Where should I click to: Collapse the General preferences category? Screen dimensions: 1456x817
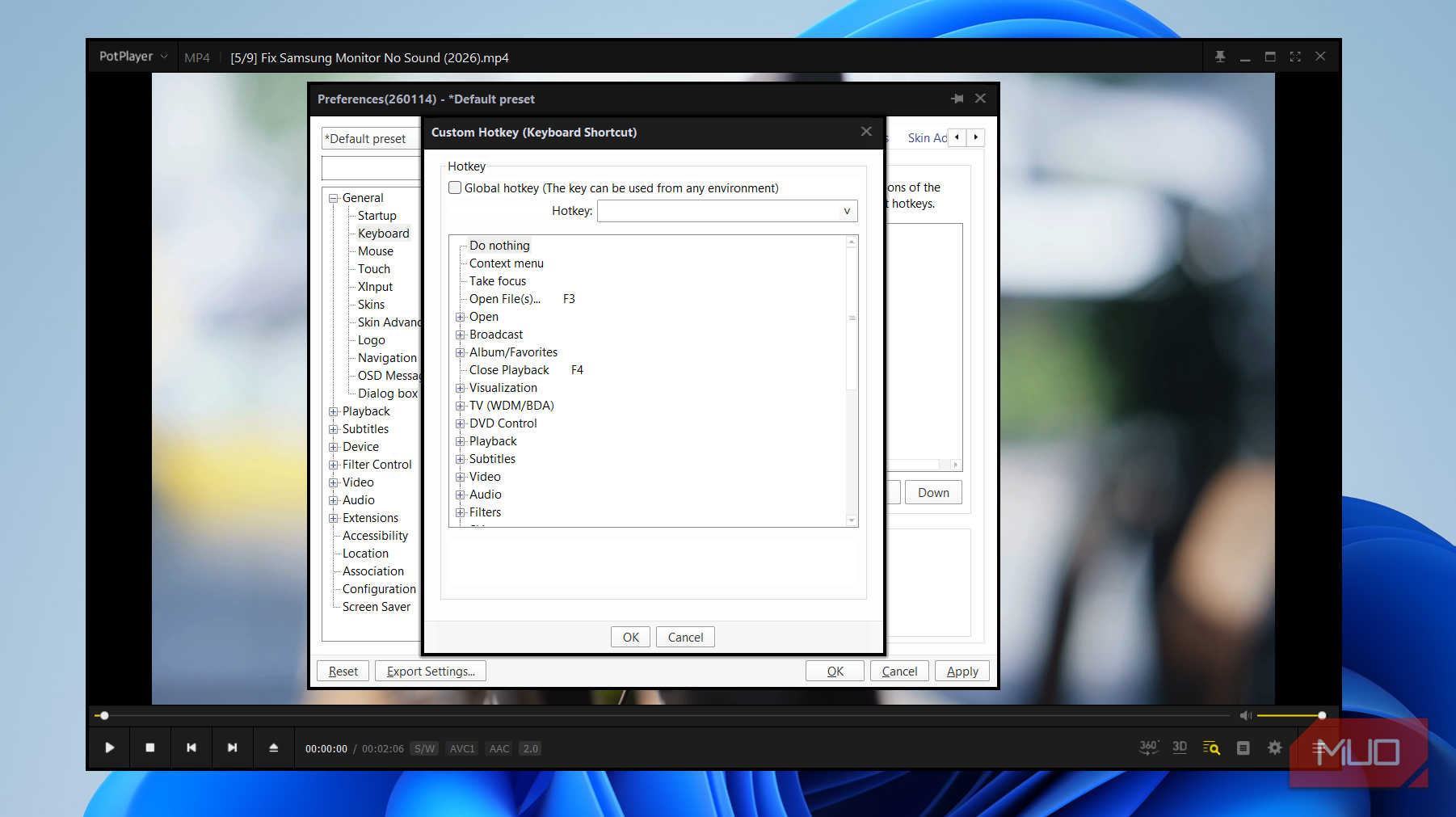tap(333, 198)
